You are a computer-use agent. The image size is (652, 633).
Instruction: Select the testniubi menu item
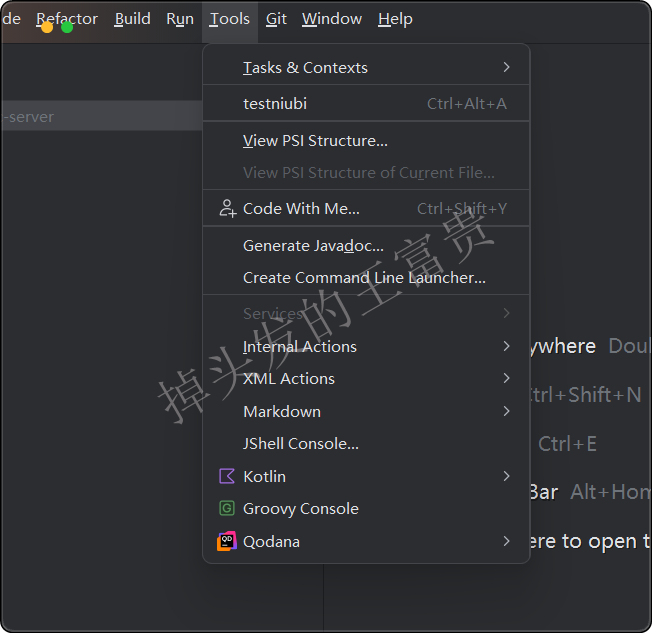[x=366, y=104]
